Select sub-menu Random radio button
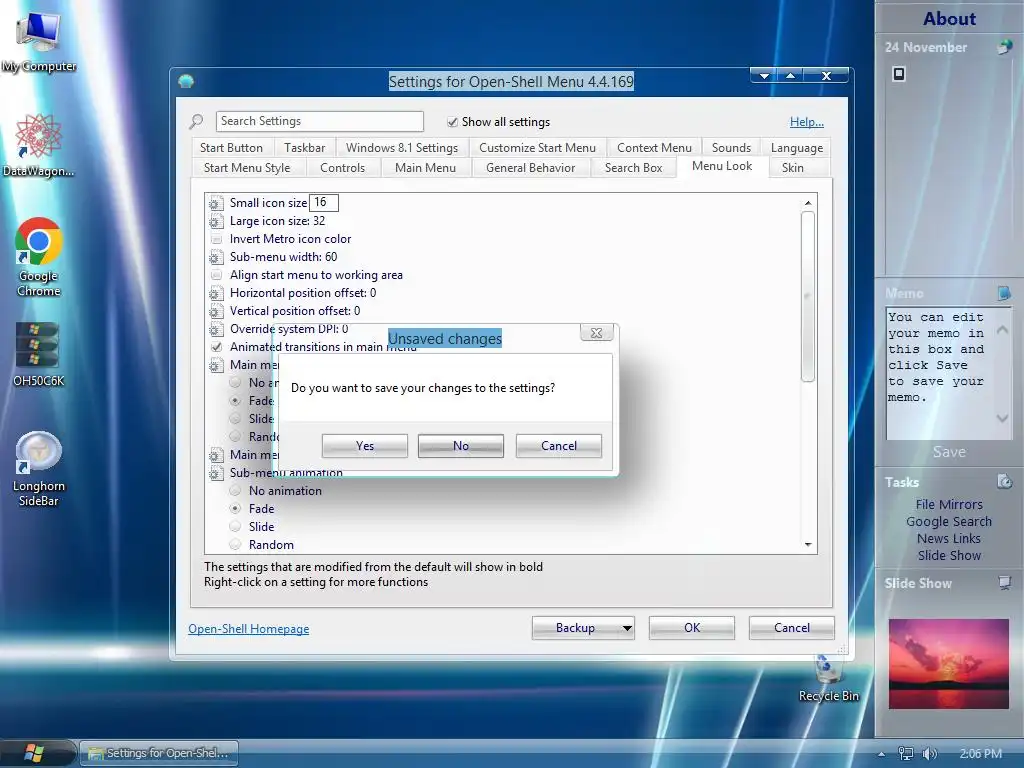 click(x=235, y=544)
